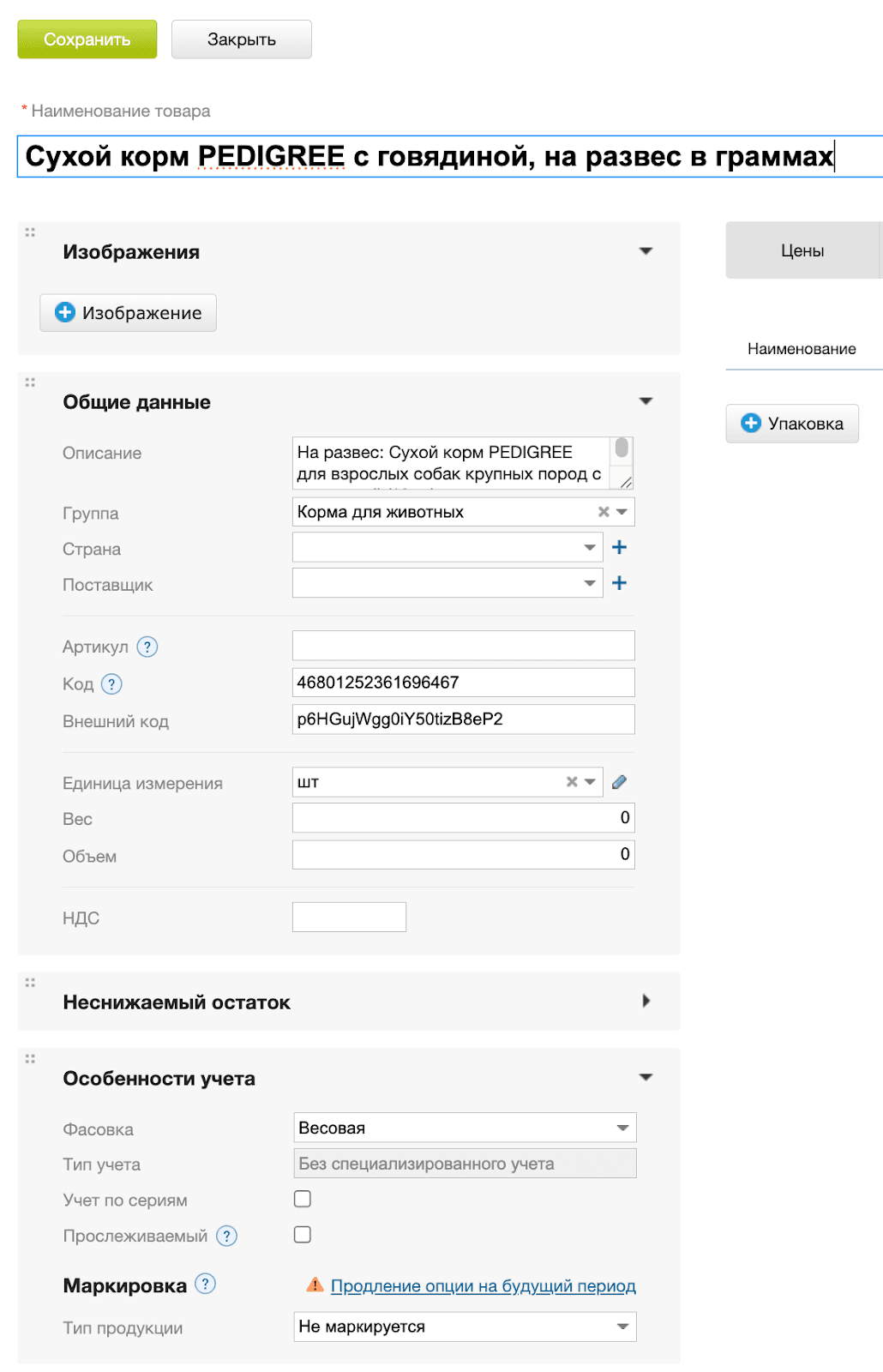Enable the Учет по сериям checkbox
Screen dimensions: 883x1372
coord(303,1199)
